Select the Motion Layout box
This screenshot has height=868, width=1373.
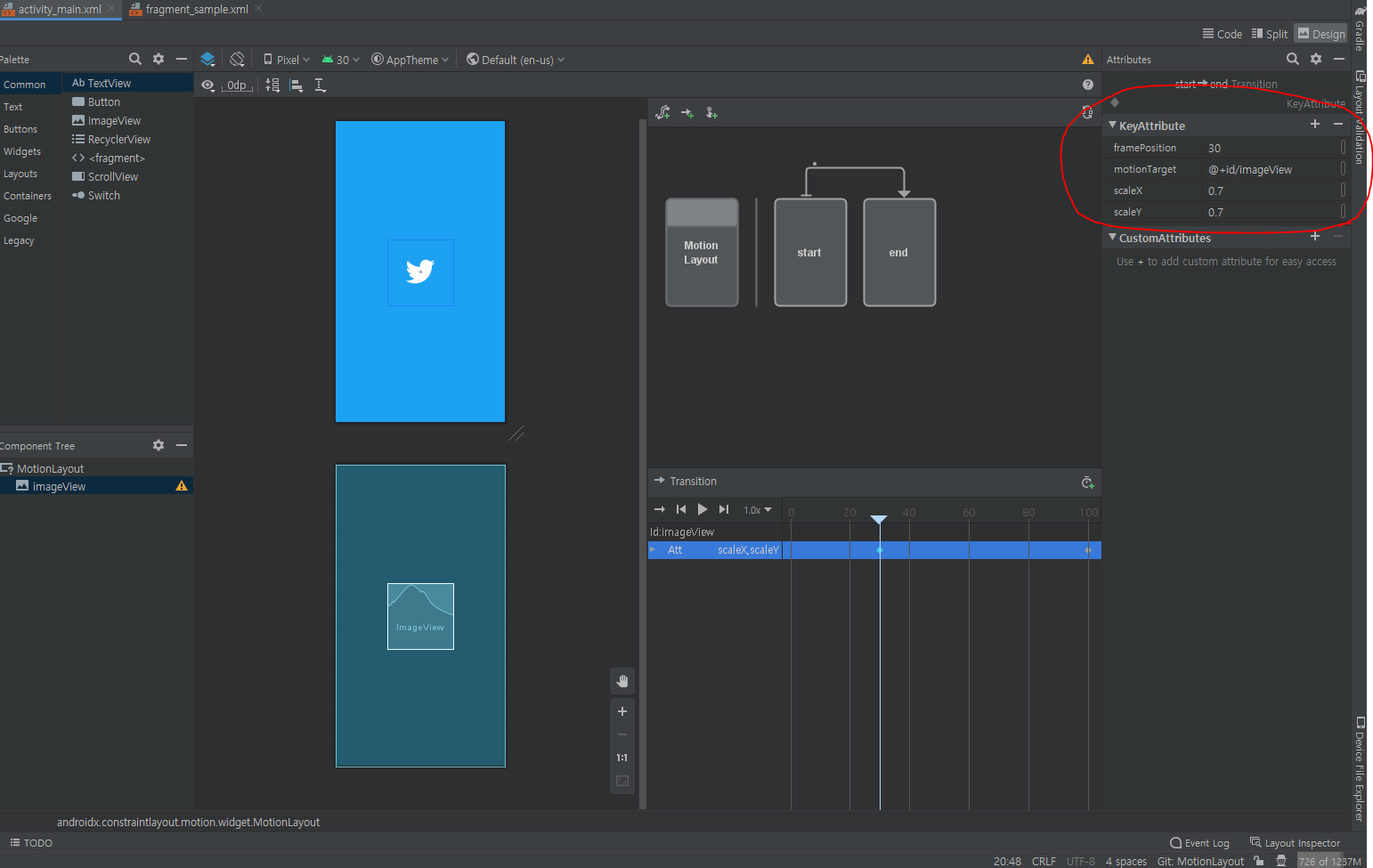click(x=702, y=253)
